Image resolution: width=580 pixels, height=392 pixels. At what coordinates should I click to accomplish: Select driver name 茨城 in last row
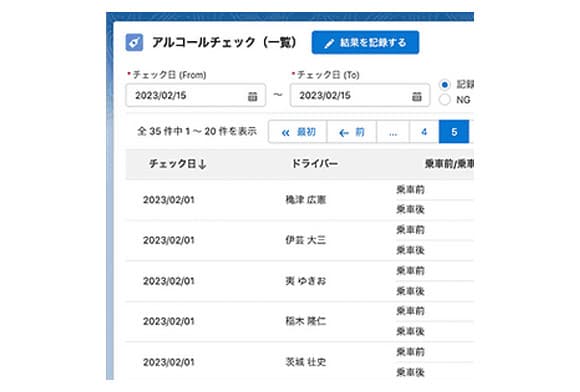[306, 362]
